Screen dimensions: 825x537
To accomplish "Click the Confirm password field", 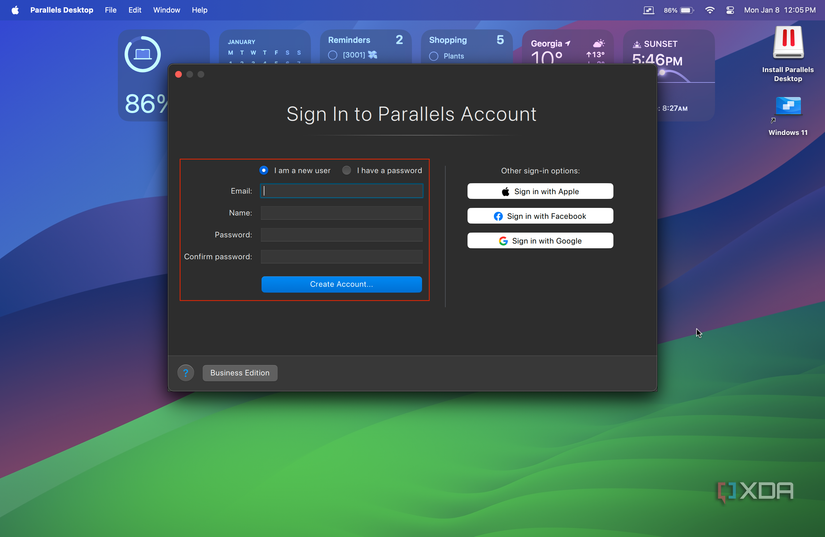I will (341, 257).
